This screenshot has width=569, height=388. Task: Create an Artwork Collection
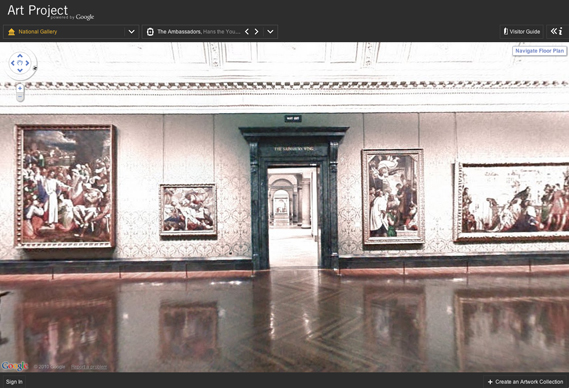(525, 382)
